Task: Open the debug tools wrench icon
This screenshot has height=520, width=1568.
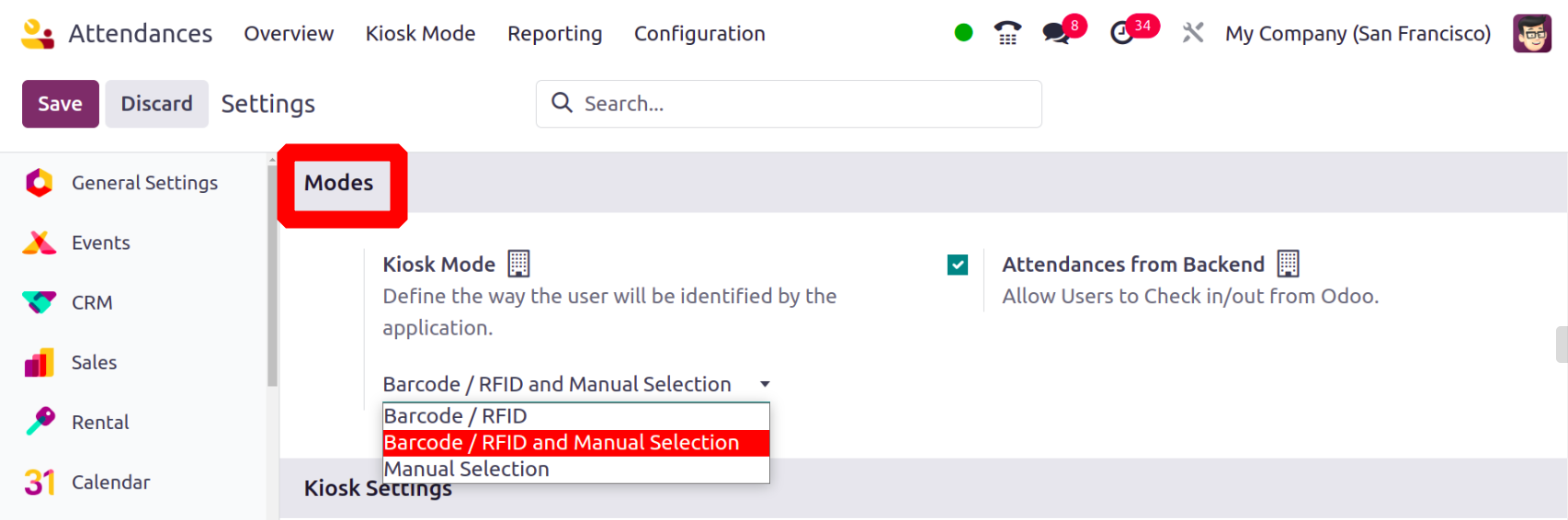Action: [x=1192, y=33]
